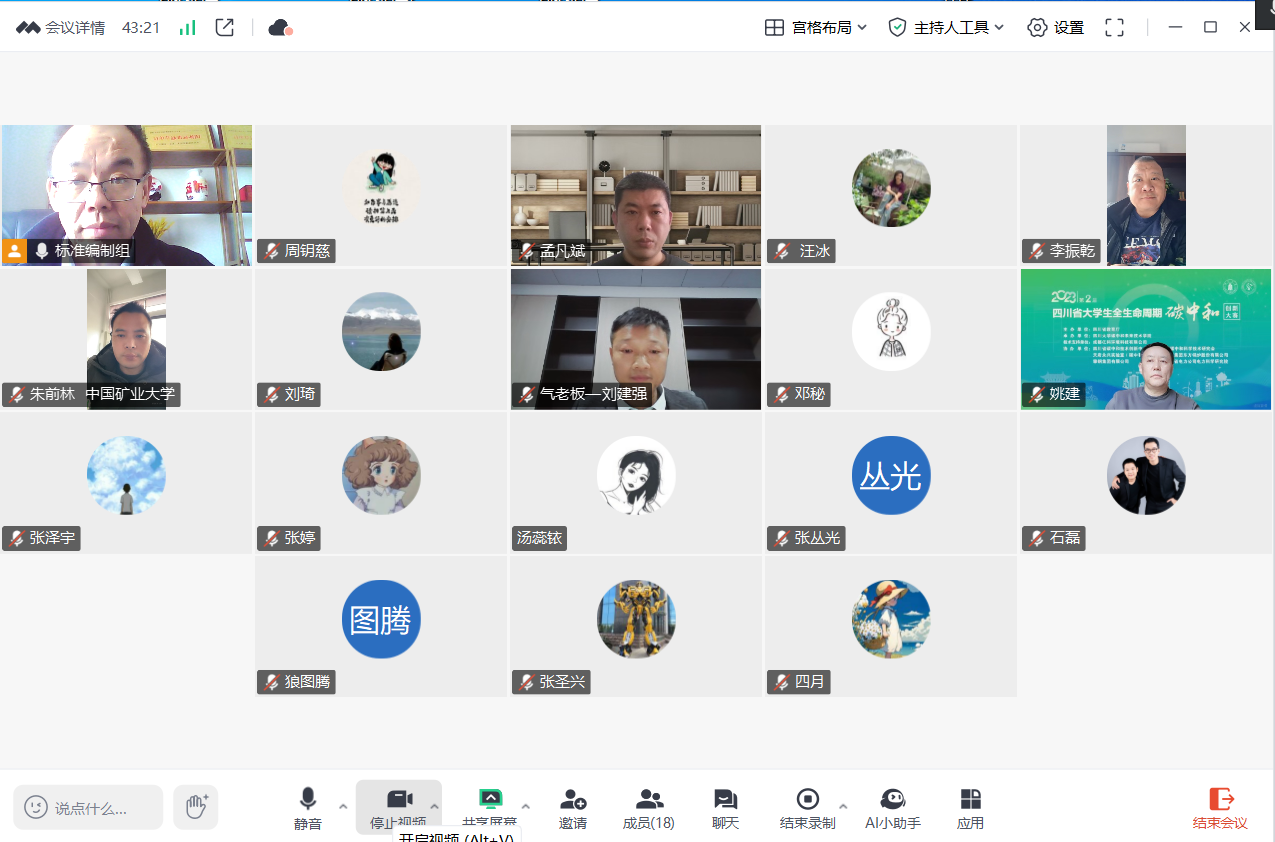The width and height of the screenshot is (1275, 842).
Task: Open the 聊天 chat panel
Action: point(725,808)
